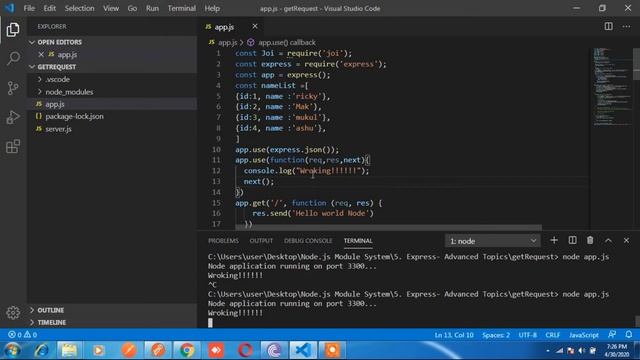The width and height of the screenshot is (640, 360).
Task: Open the View menu
Action: 111,8
